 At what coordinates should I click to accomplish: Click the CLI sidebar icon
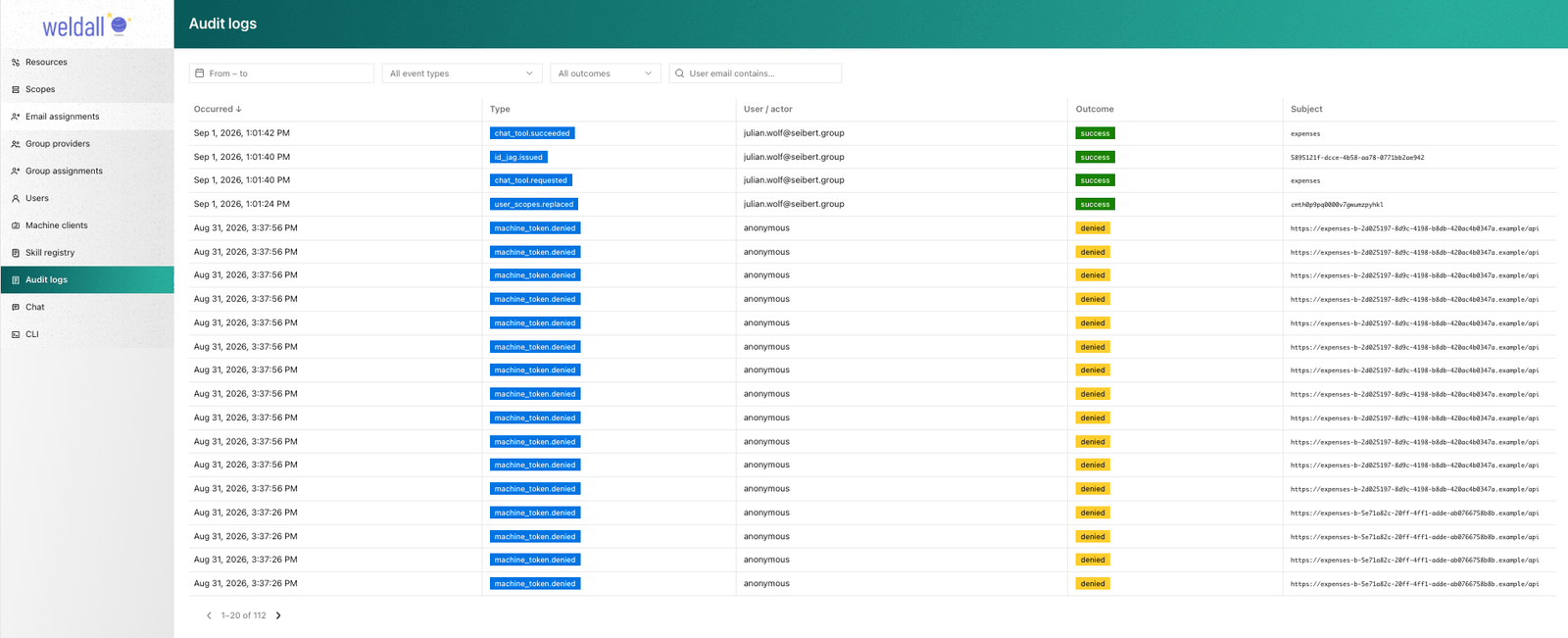(x=16, y=334)
